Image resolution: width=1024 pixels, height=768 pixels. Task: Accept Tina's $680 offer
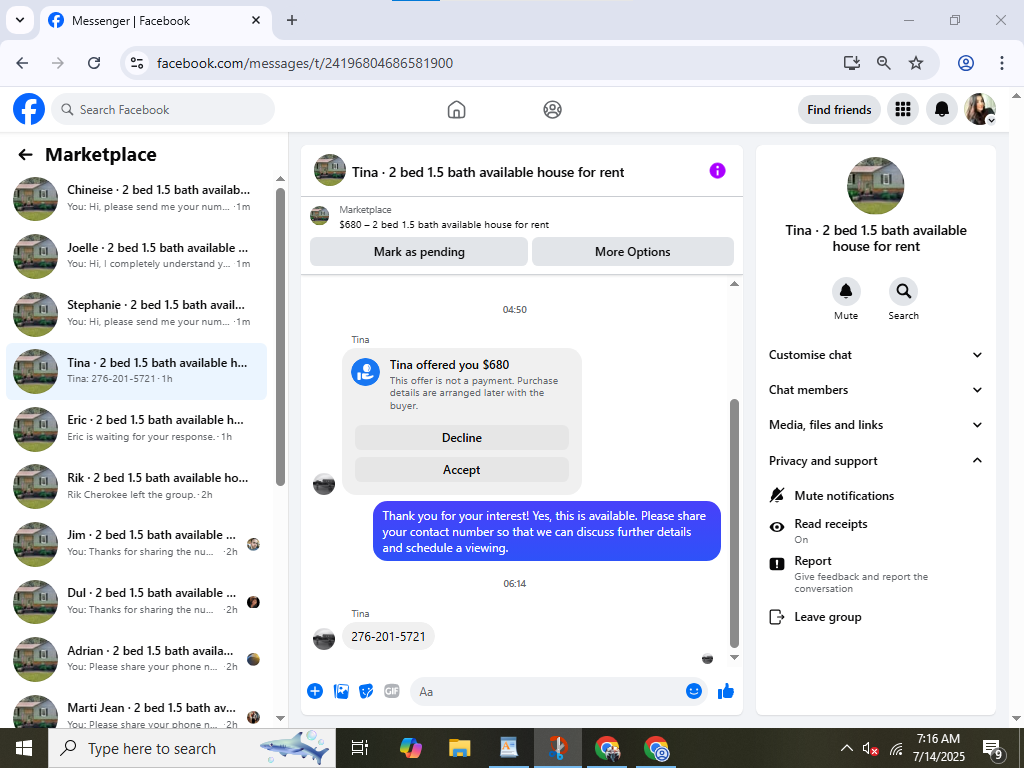[462, 470]
